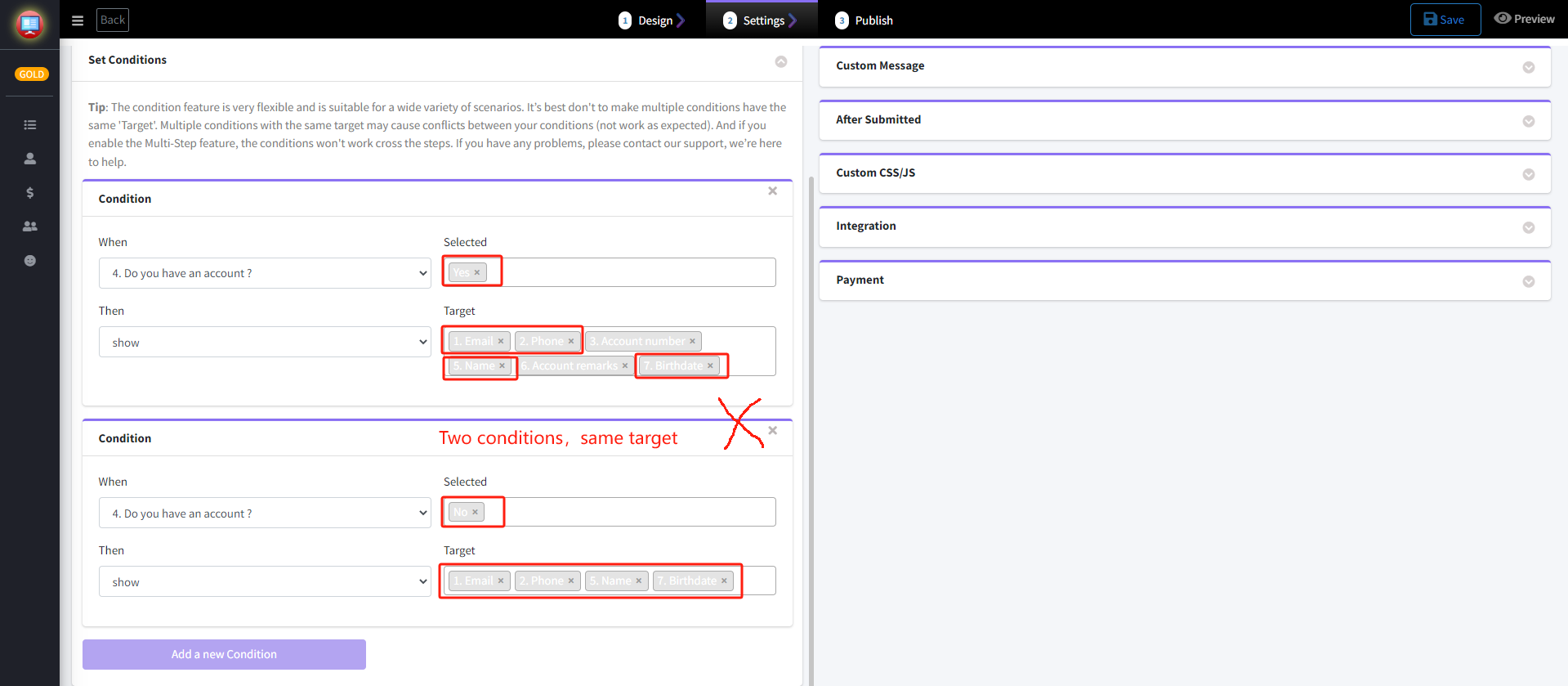Remove '7. Birthdate' from second target
Screen dimensions: 1568x686
click(x=724, y=581)
